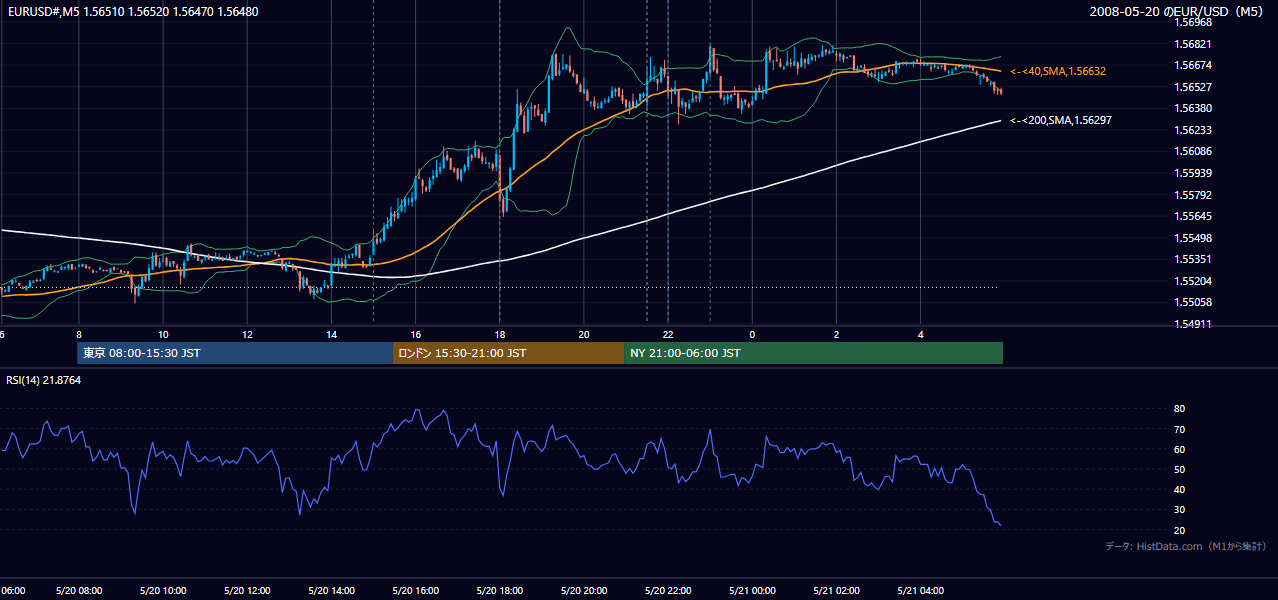The width and height of the screenshot is (1278, 600).
Task: Click price axis label 1.54911
Action: [1193, 324]
